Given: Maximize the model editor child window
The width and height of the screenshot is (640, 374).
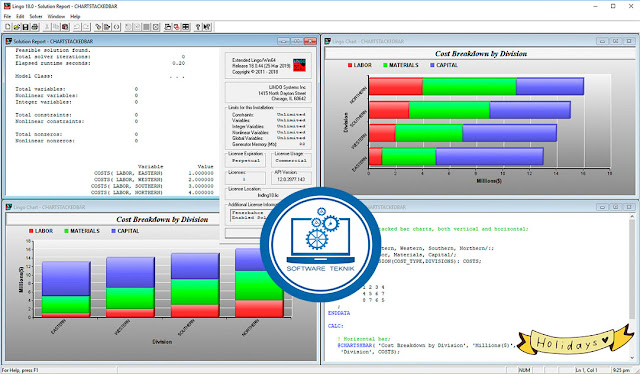Looking at the screenshot, I should tap(616, 207).
